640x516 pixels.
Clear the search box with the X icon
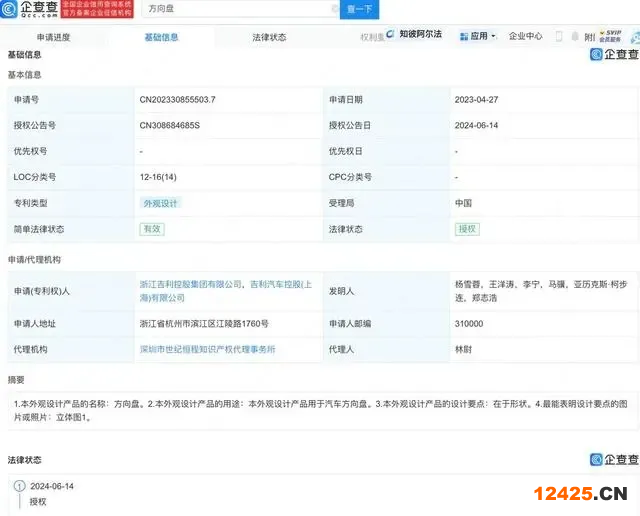[335, 9]
